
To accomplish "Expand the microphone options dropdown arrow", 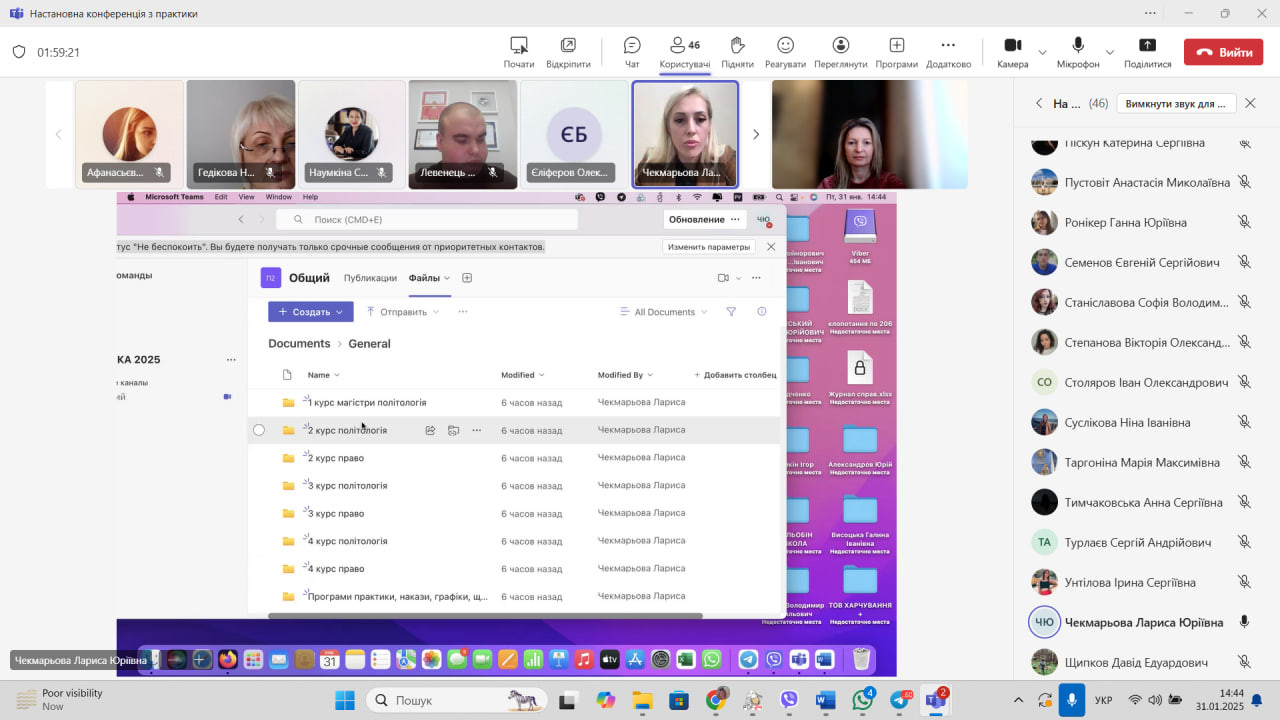I will click(x=1109, y=52).
